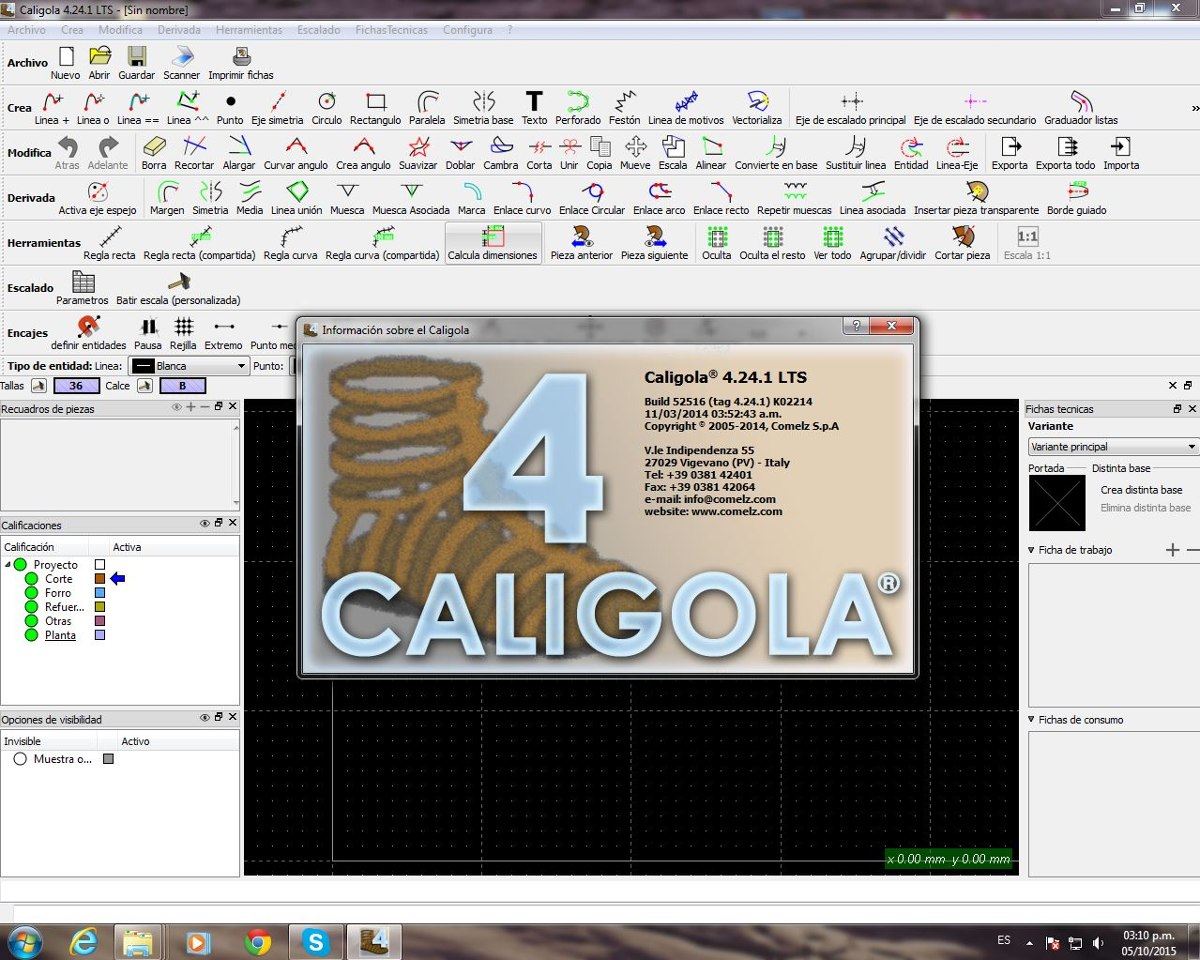Open the Configura menu
This screenshot has height=960, width=1200.
467,30
